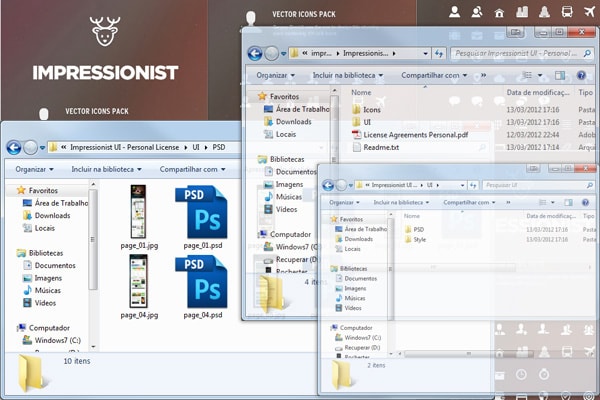
Task: Select License Agreements Personal.pdf
Action: pyautogui.click(x=410, y=135)
